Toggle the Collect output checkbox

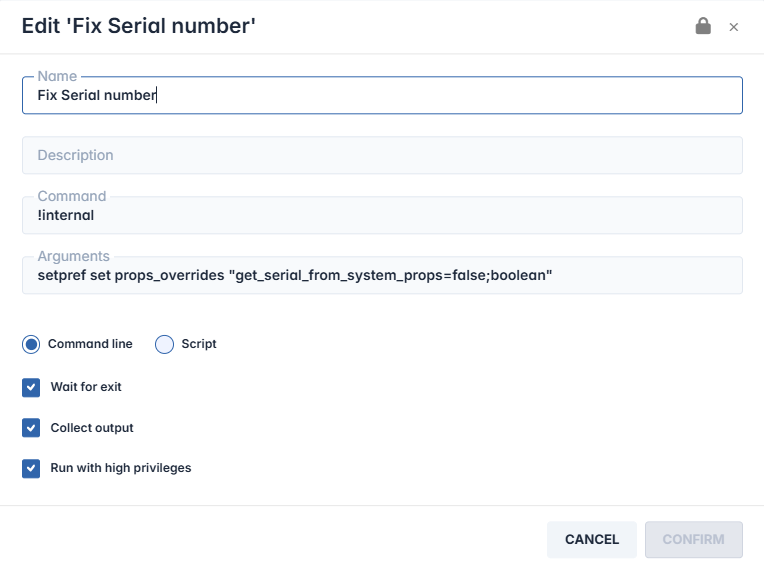pos(31,428)
